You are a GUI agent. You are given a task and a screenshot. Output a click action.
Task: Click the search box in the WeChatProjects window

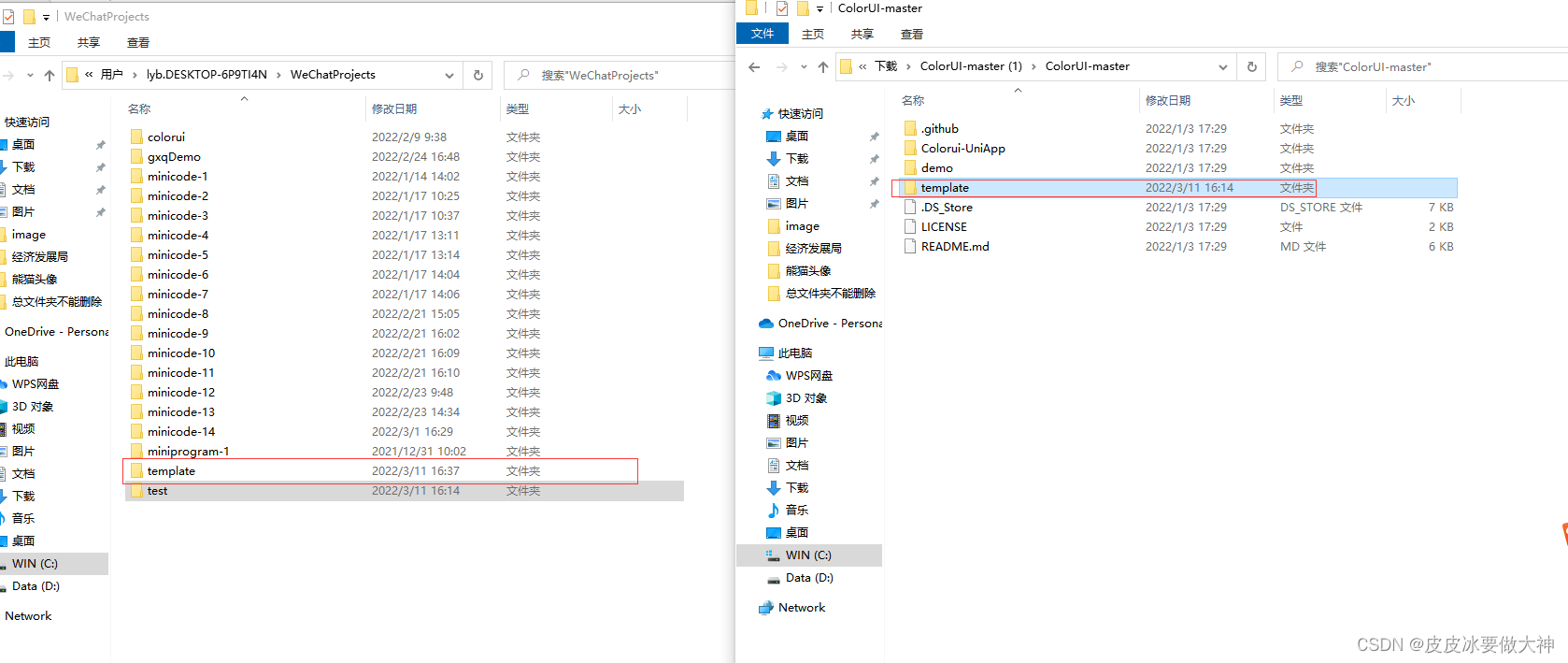[619, 75]
